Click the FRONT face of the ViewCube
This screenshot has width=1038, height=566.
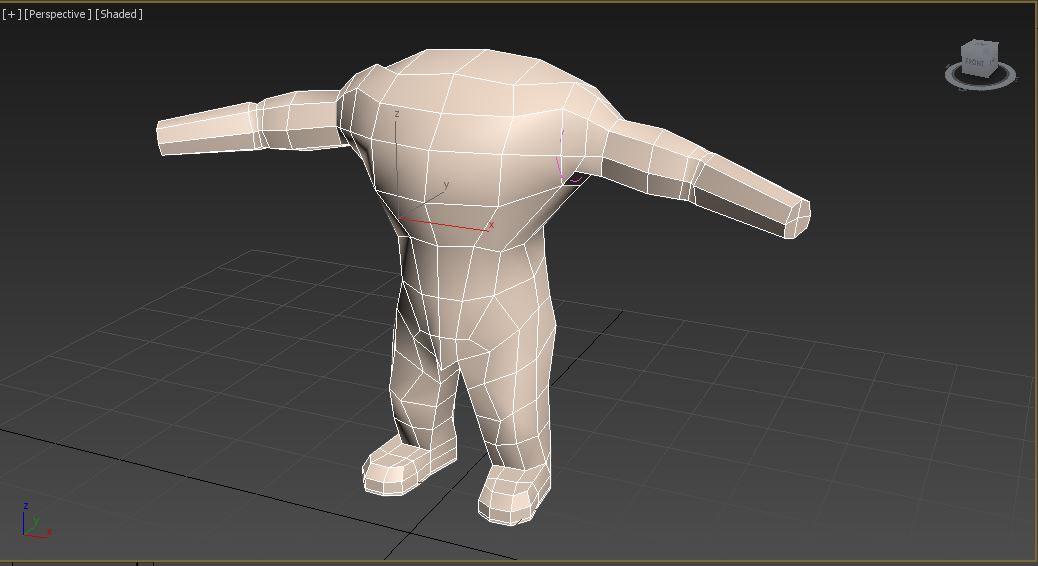(x=973, y=62)
